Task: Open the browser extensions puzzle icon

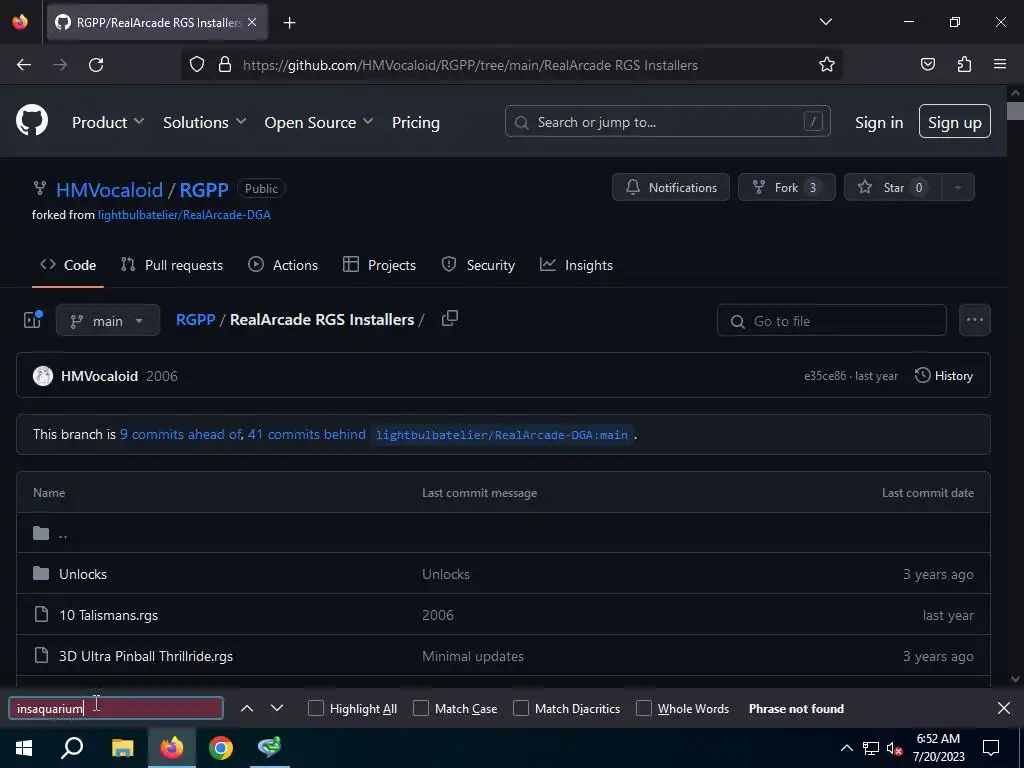Action: [x=964, y=65]
